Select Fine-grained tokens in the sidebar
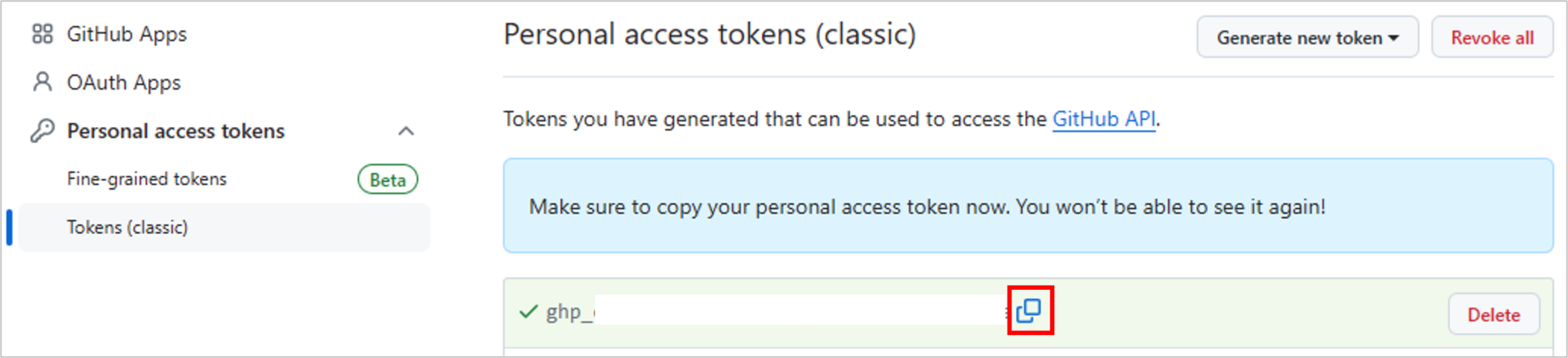The image size is (1568, 358). pos(147,179)
